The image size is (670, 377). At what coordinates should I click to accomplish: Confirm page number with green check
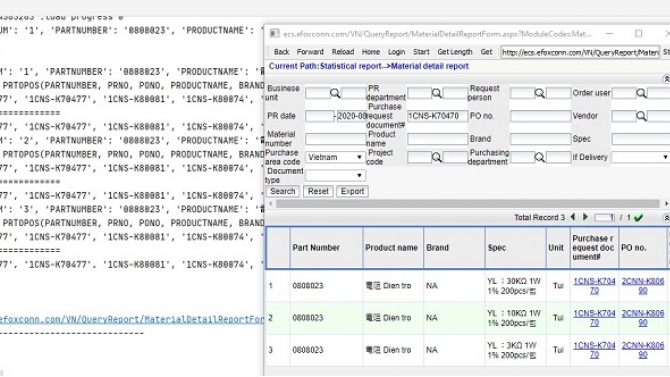[638, 218]
